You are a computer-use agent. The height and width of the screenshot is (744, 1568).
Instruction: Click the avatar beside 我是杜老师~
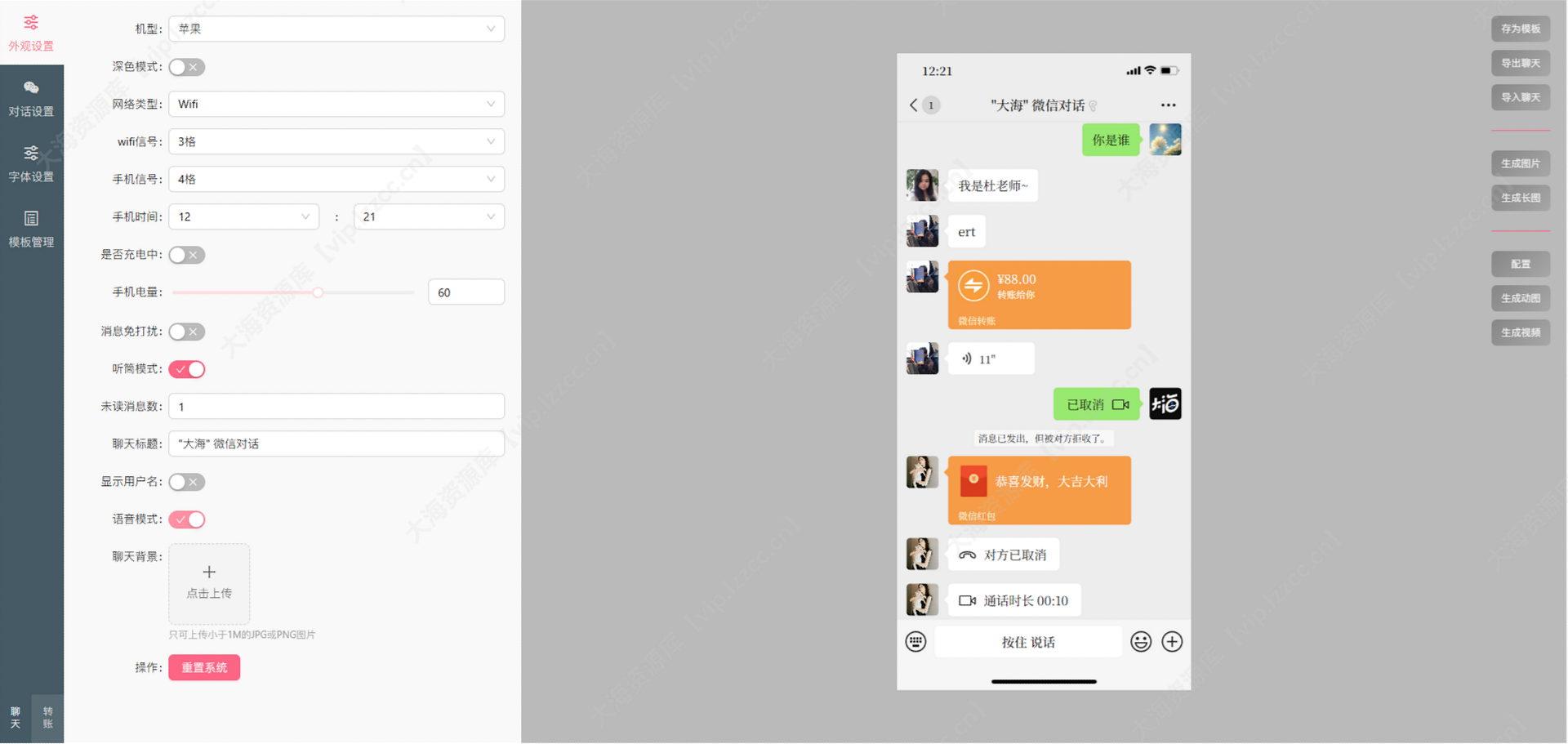[x=922, y=185]
